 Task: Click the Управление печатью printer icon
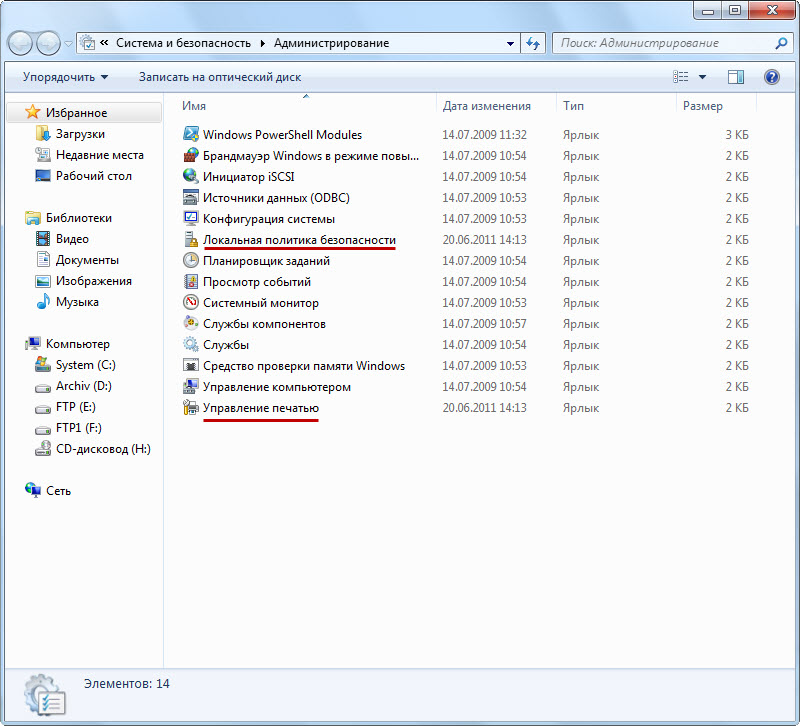[x=191, y=407]
